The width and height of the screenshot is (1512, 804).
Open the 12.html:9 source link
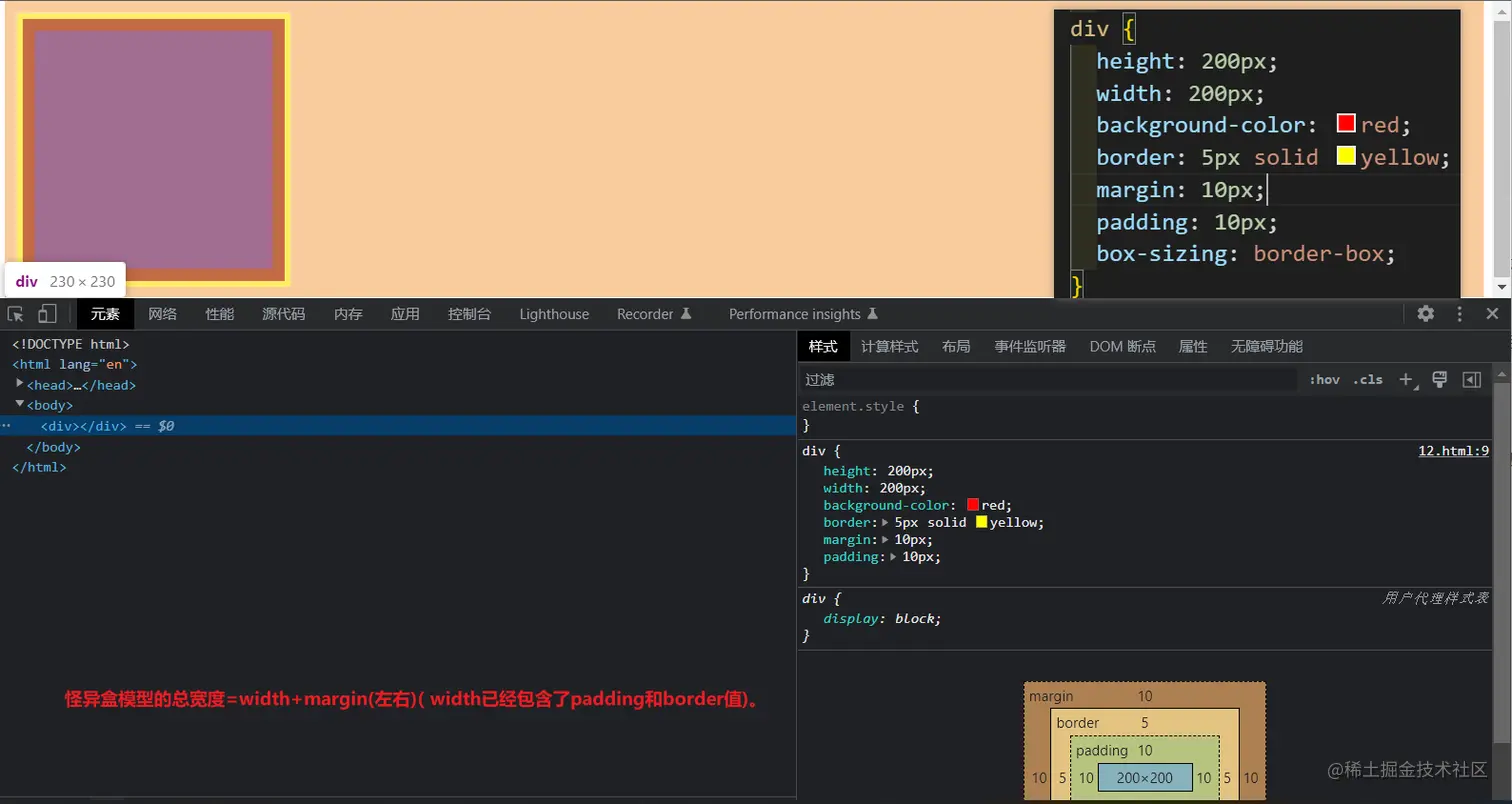point(1453,451)
